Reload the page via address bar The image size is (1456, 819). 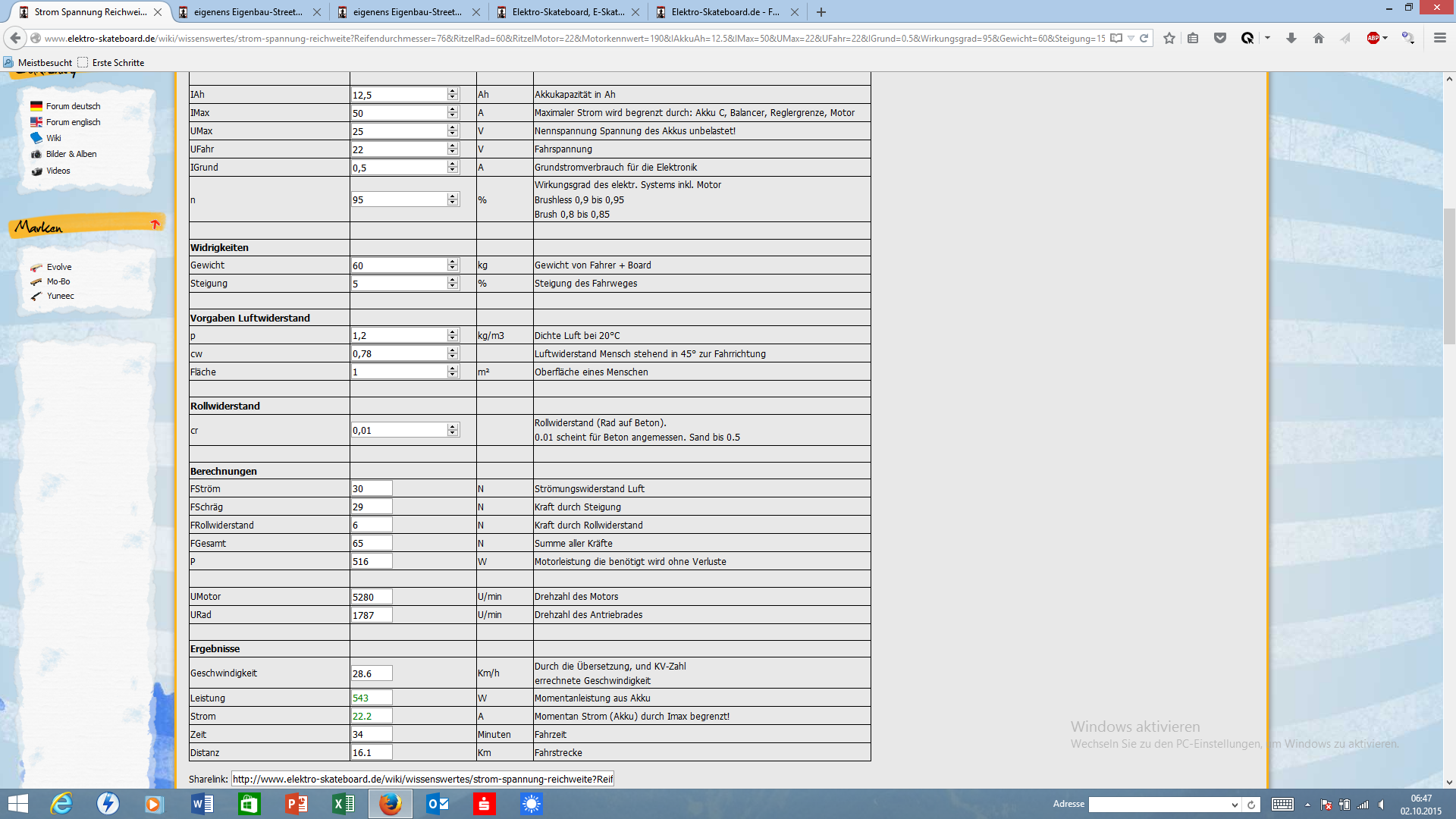[1144, 38]
